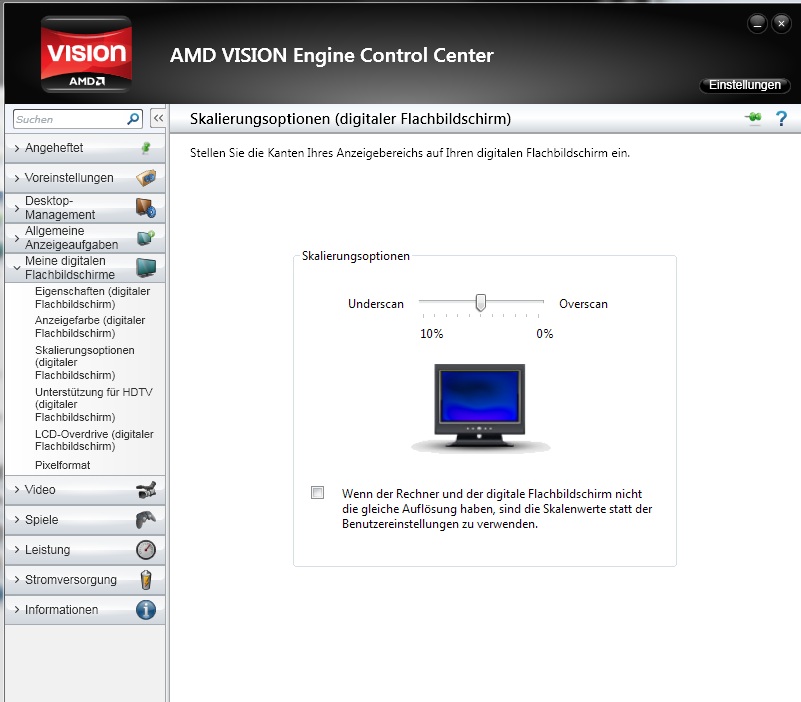The width and height of the screenshot is (801, 702).
Task: Select Skalierungsoptionen (digitaler Flachbildschirm) in sidebar
Action: coord(85,363)
